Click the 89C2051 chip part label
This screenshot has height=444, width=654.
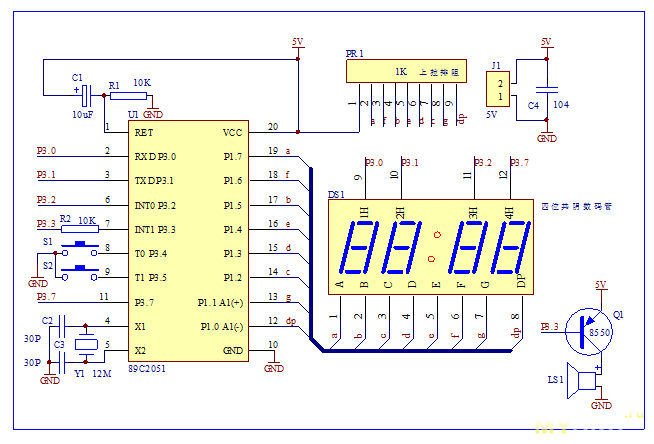[146, 369]
